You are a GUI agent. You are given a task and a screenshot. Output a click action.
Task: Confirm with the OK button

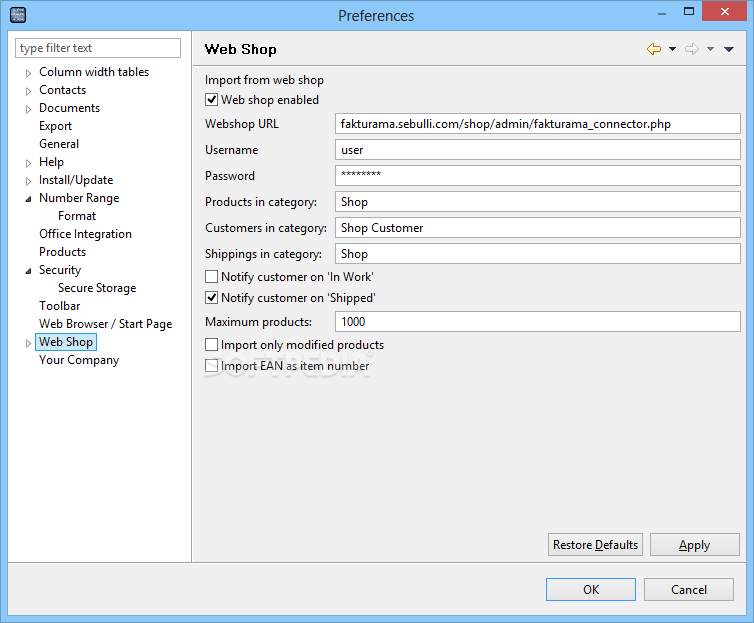coord(591,590)
